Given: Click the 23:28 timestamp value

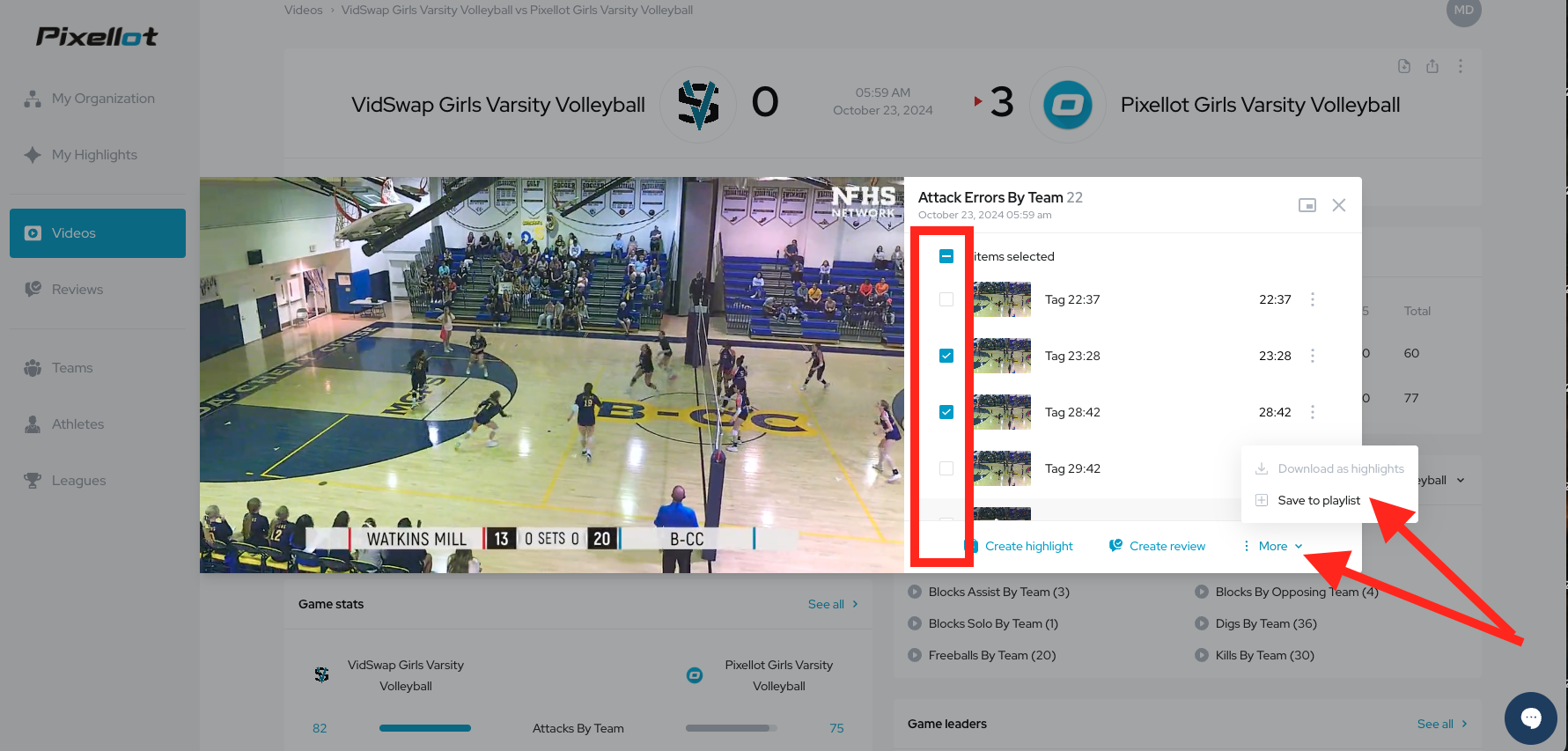Looking at the screenshot, I should [x=1275, y=356].
